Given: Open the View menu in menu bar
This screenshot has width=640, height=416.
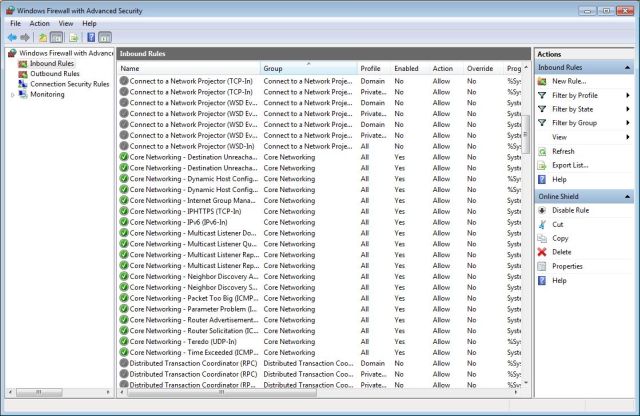Looking at the screenshot, I should click(66, 23).
